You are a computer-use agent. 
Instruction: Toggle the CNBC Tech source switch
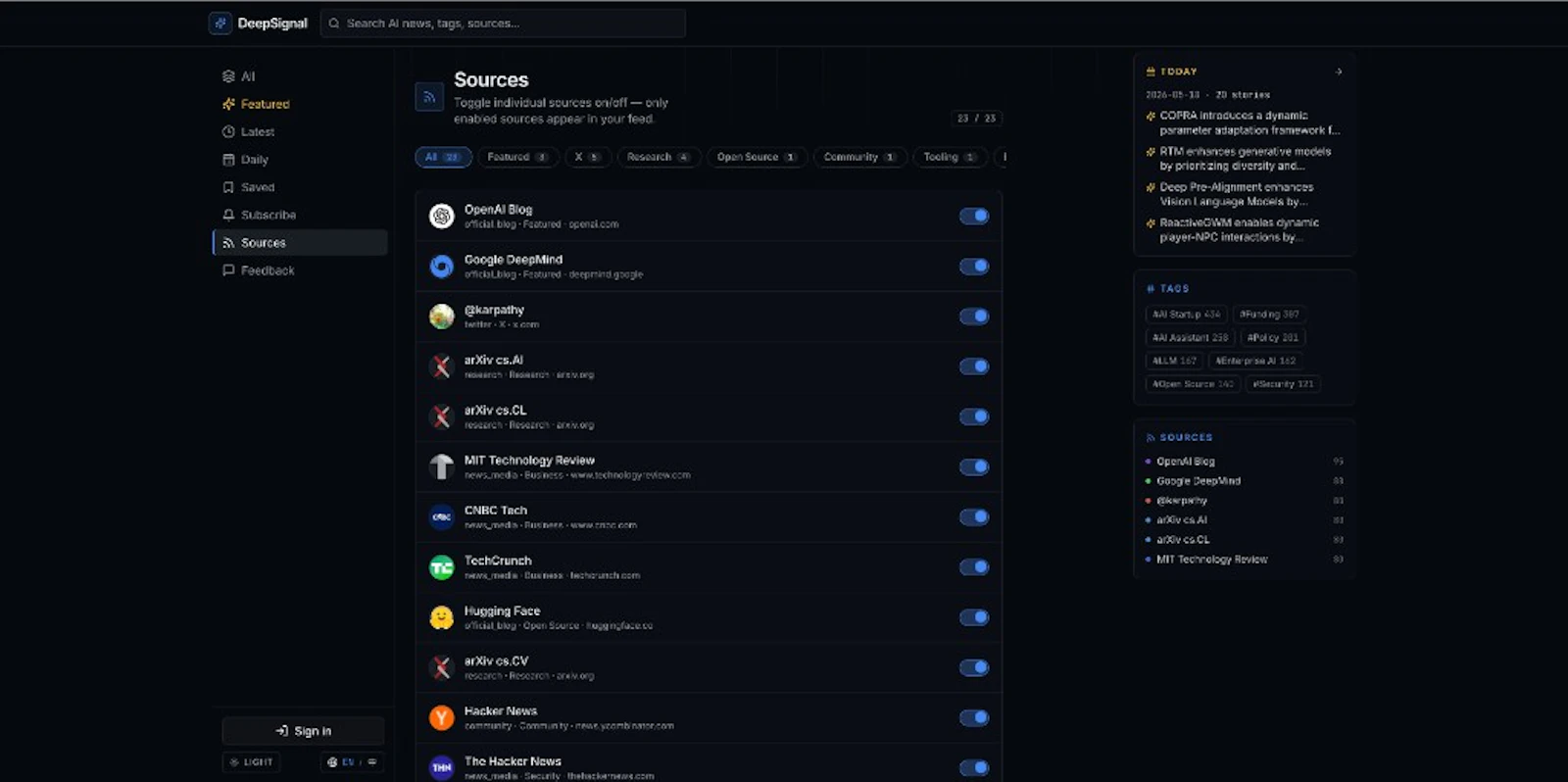coord(974,517)
